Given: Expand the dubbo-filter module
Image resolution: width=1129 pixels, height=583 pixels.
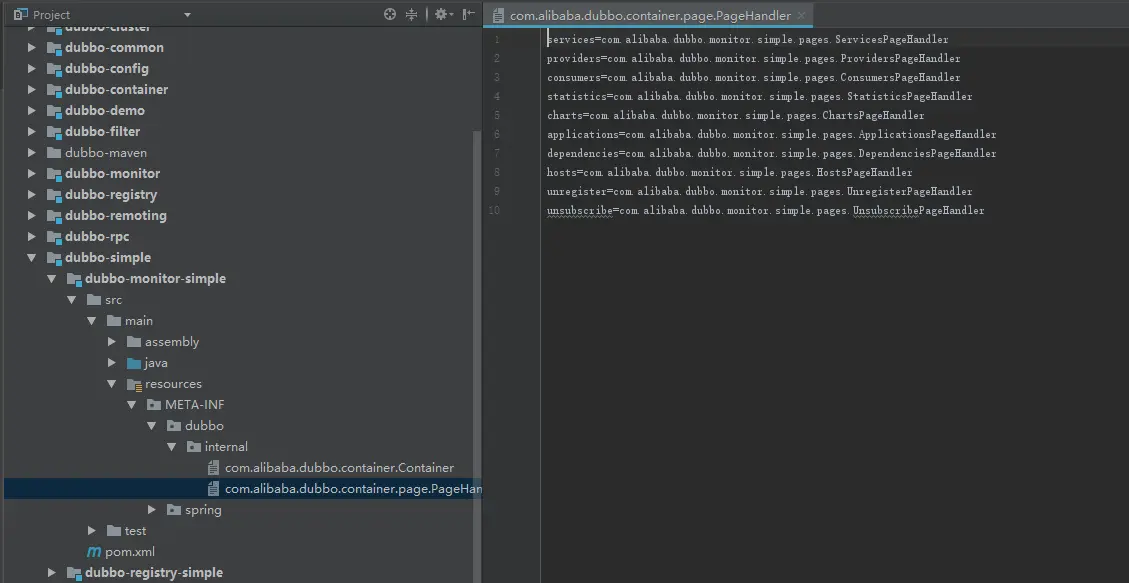Looking at the screenshot, I should pos(32,131).
